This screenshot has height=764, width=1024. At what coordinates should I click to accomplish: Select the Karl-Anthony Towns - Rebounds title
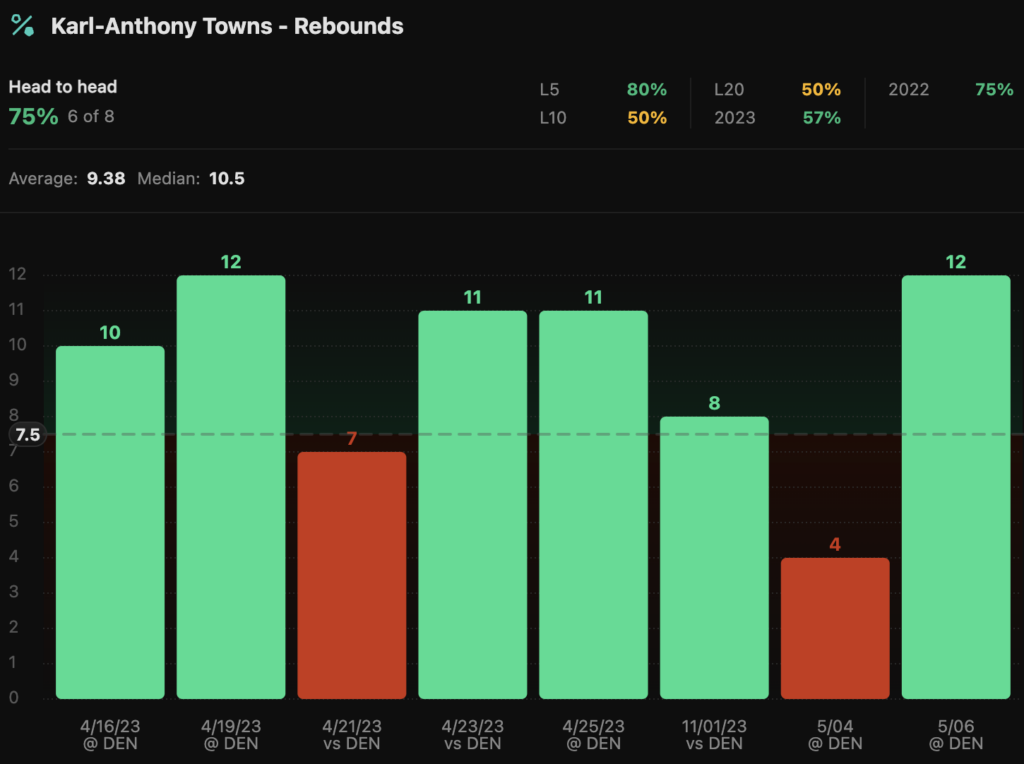coord(227,26)
